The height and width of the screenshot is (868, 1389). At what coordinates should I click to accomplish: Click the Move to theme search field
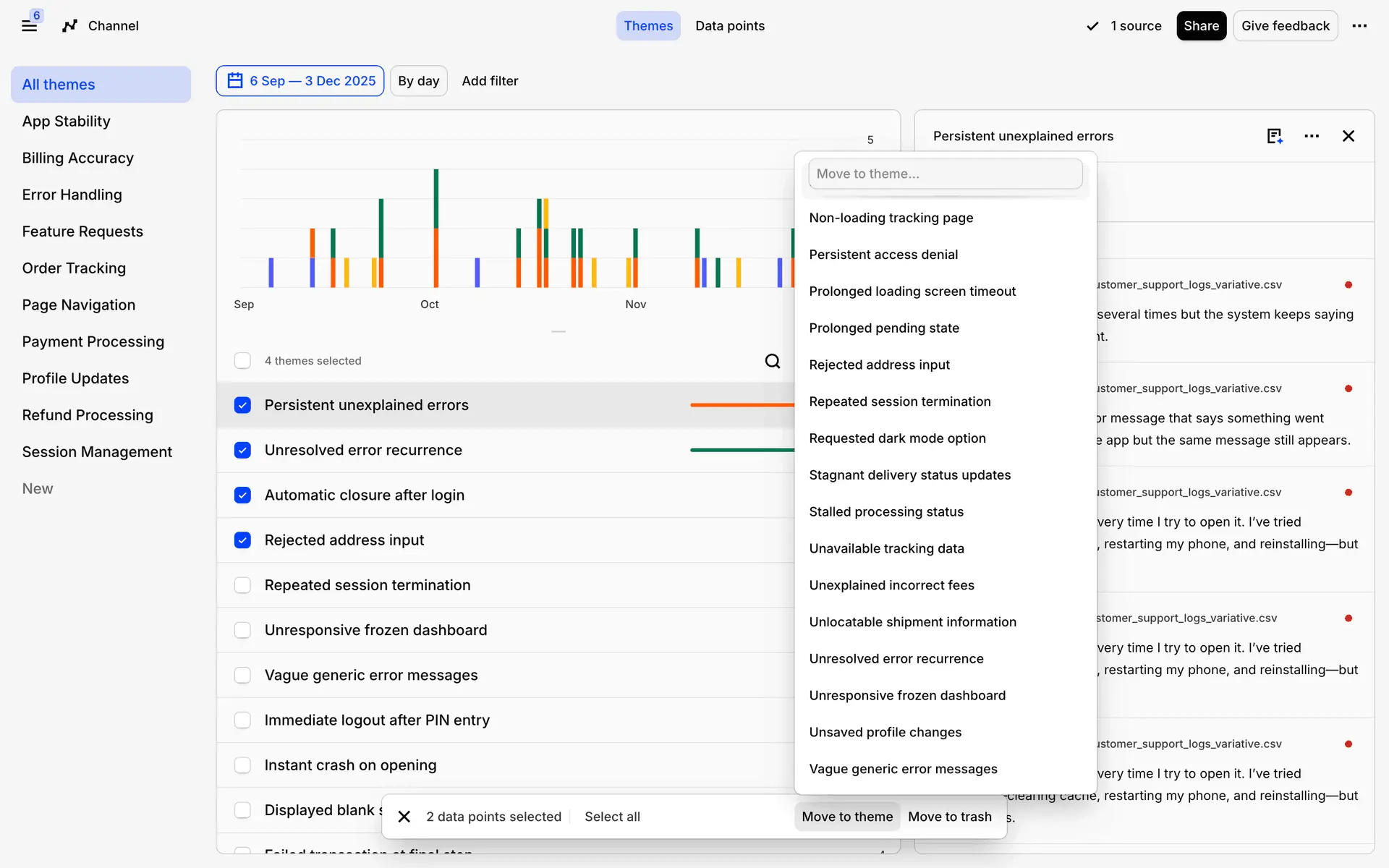[945, 174]
